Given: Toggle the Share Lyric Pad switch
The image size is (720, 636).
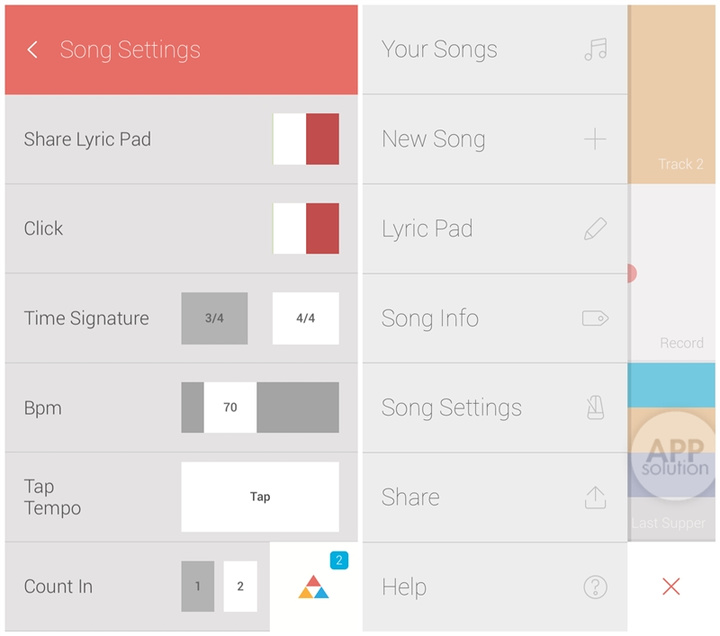Looking at the screenshot, I should coord(306,139).
